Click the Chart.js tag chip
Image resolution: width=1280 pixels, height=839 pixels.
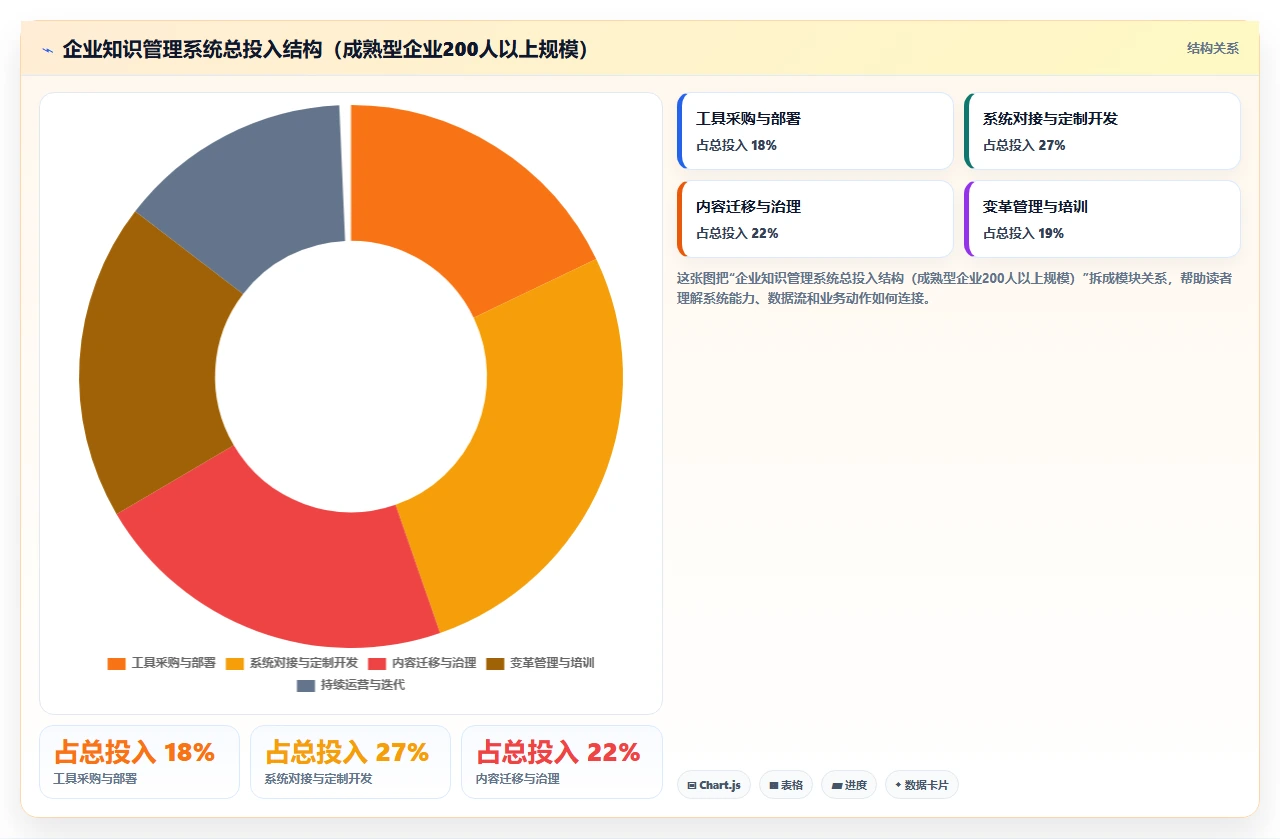tap(714, 785)
